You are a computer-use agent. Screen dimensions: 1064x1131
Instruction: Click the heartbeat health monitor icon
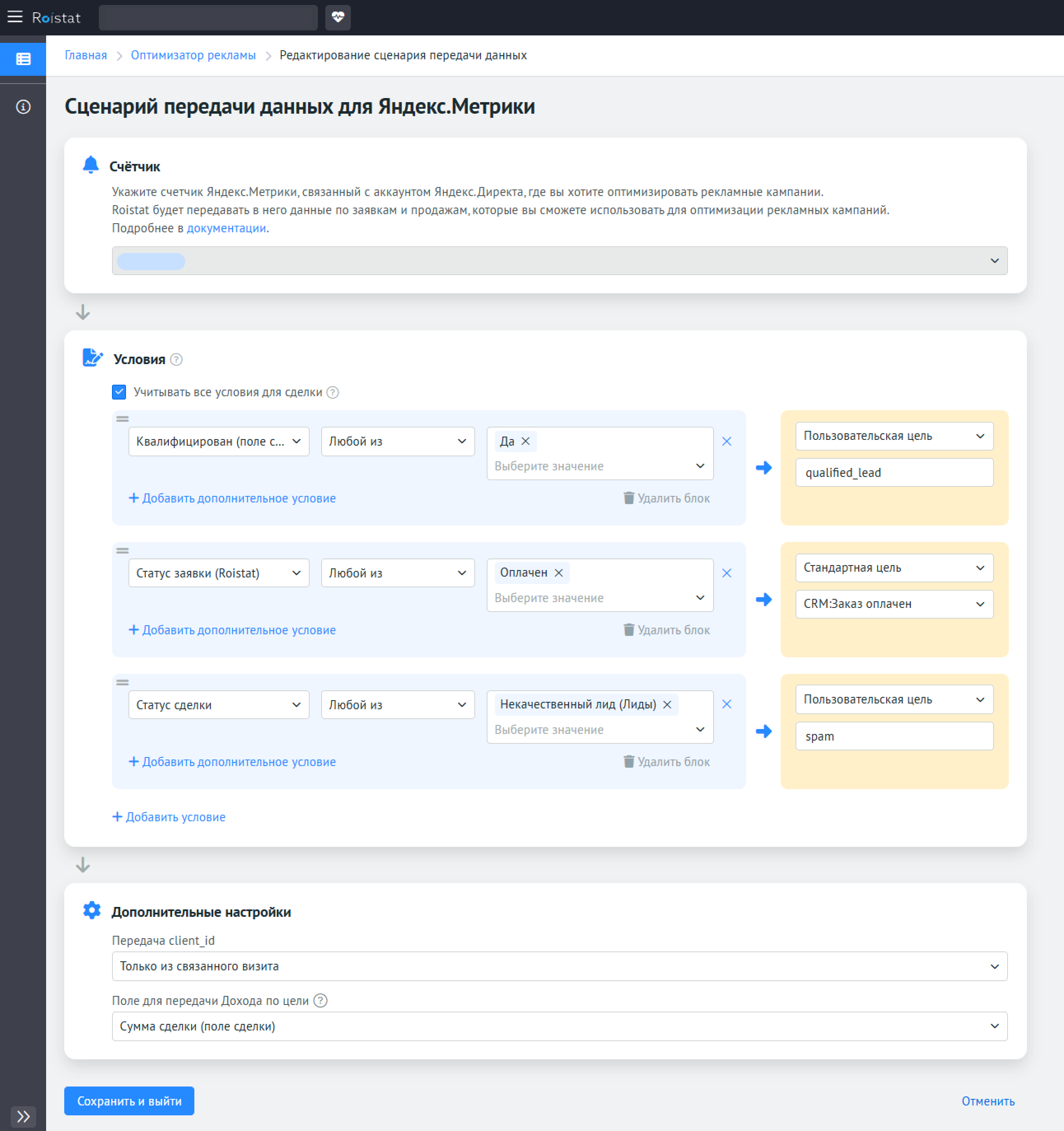[x=338, y=17]
